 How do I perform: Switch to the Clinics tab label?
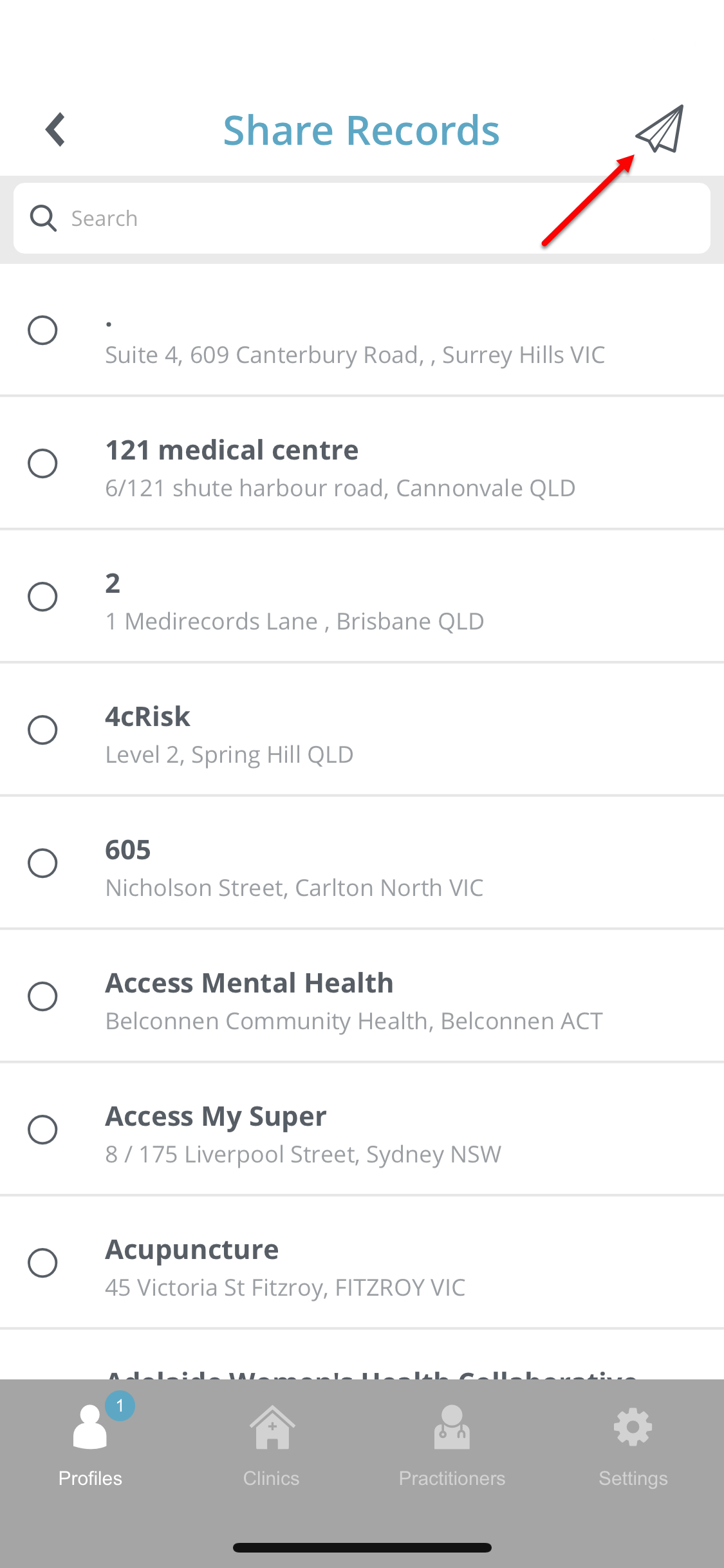[x=272, y=1478]
